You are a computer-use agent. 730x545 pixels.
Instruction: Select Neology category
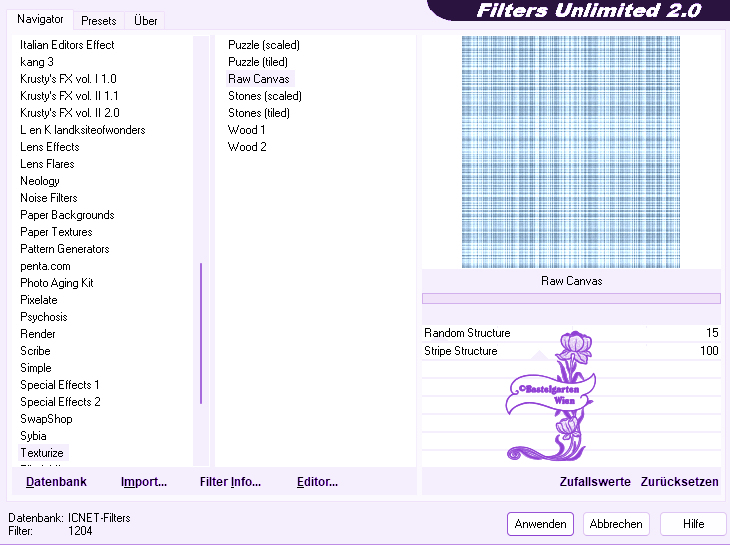[40, 181]
